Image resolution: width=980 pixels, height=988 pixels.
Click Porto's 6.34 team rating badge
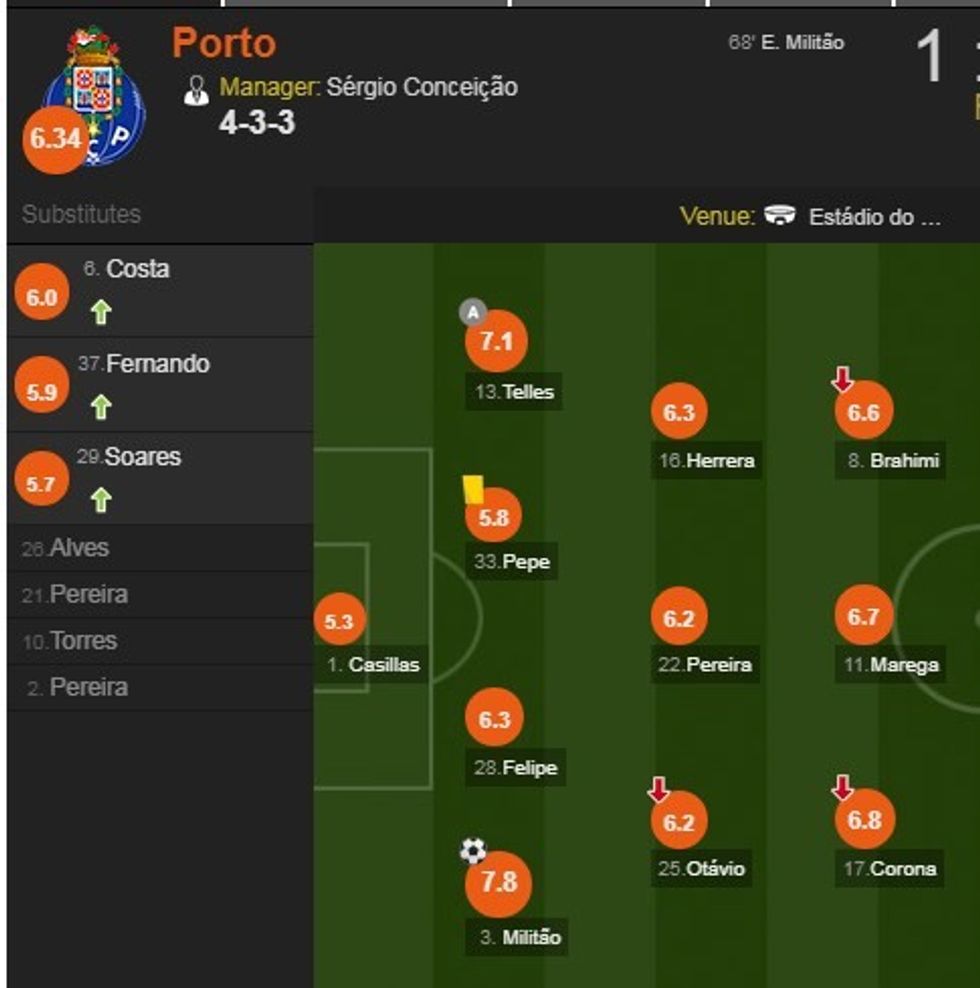coord(55,139)
